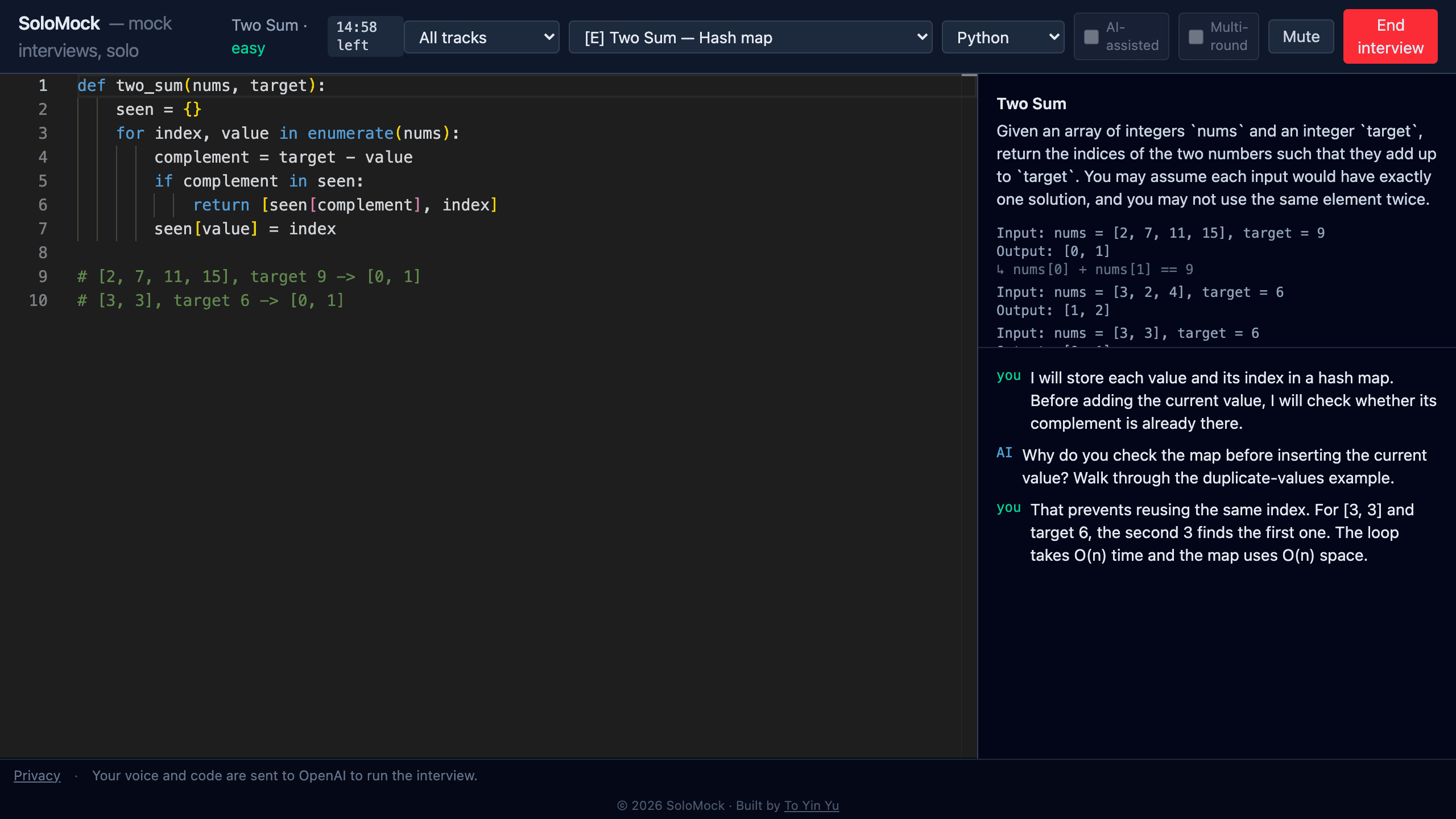Click the comment '# [2, 7, 11, 15], target 9'
This screenshot has width=1456, height=819.
point(249,276)
